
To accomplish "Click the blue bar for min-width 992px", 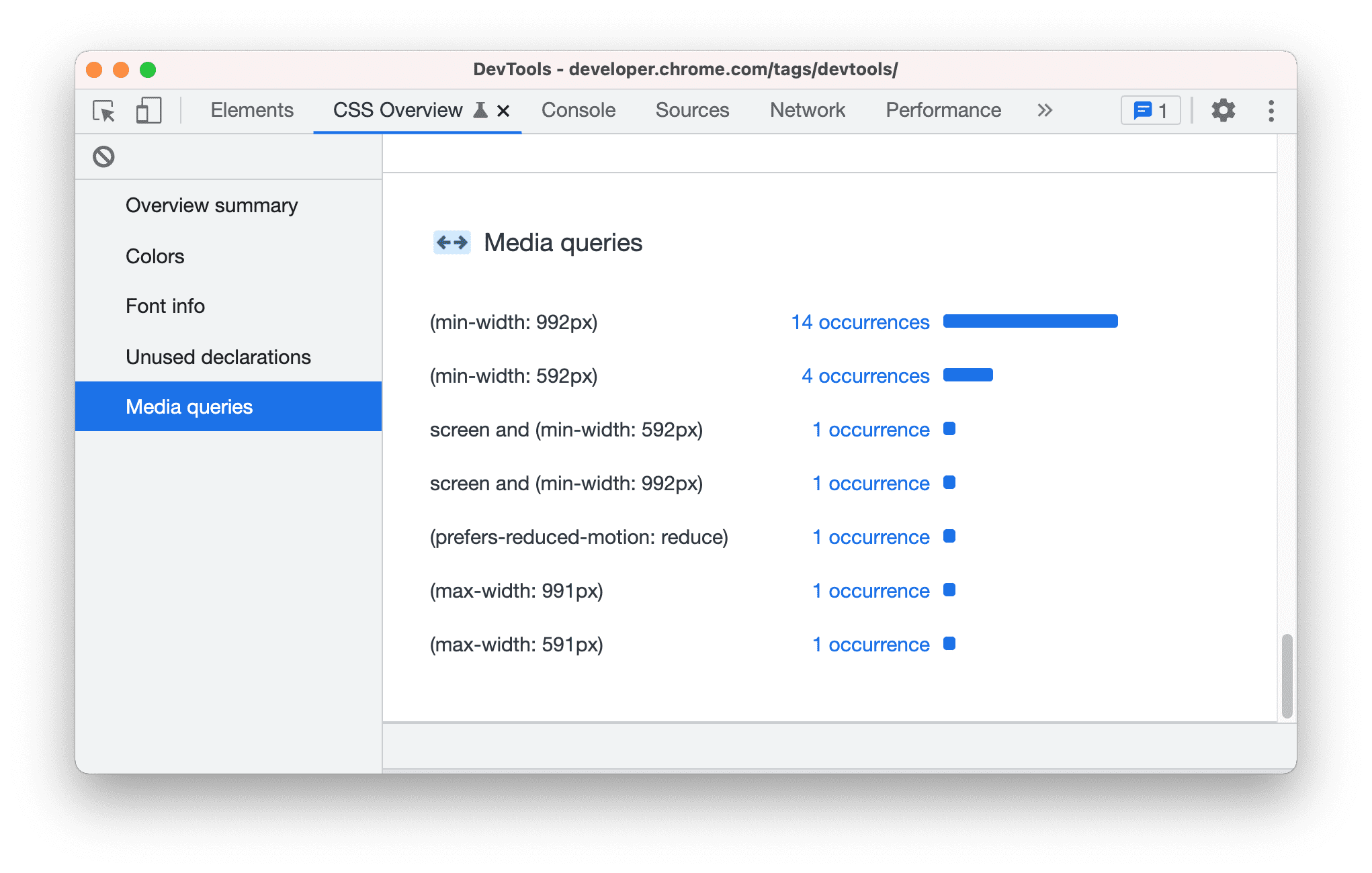I will [1035, 321].
